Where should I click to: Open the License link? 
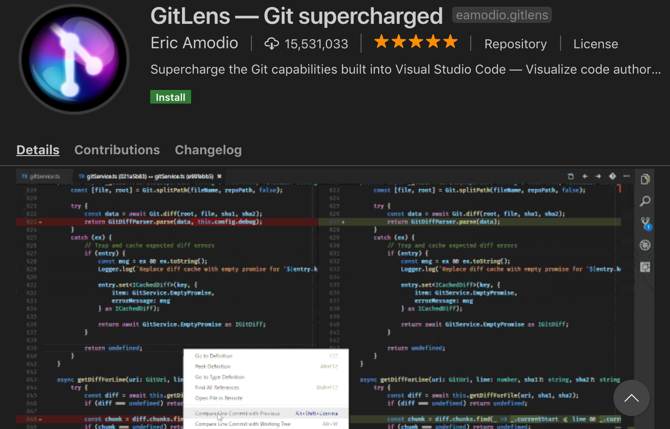pos(596,44)
